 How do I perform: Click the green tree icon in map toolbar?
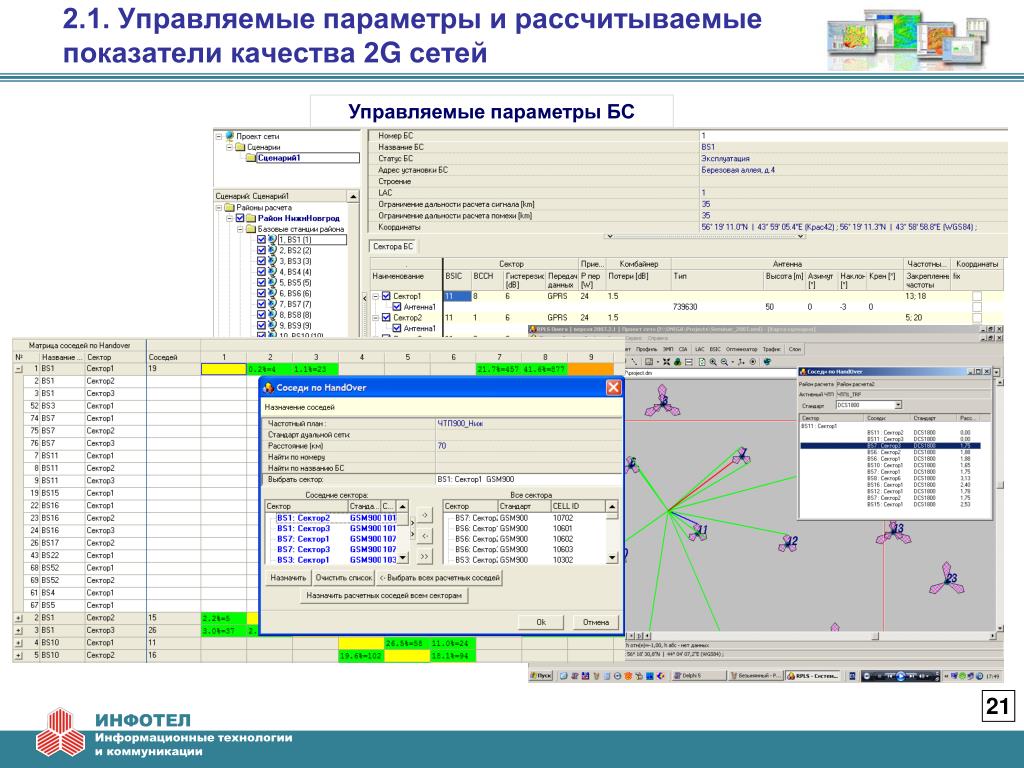[x=678, y=362]
